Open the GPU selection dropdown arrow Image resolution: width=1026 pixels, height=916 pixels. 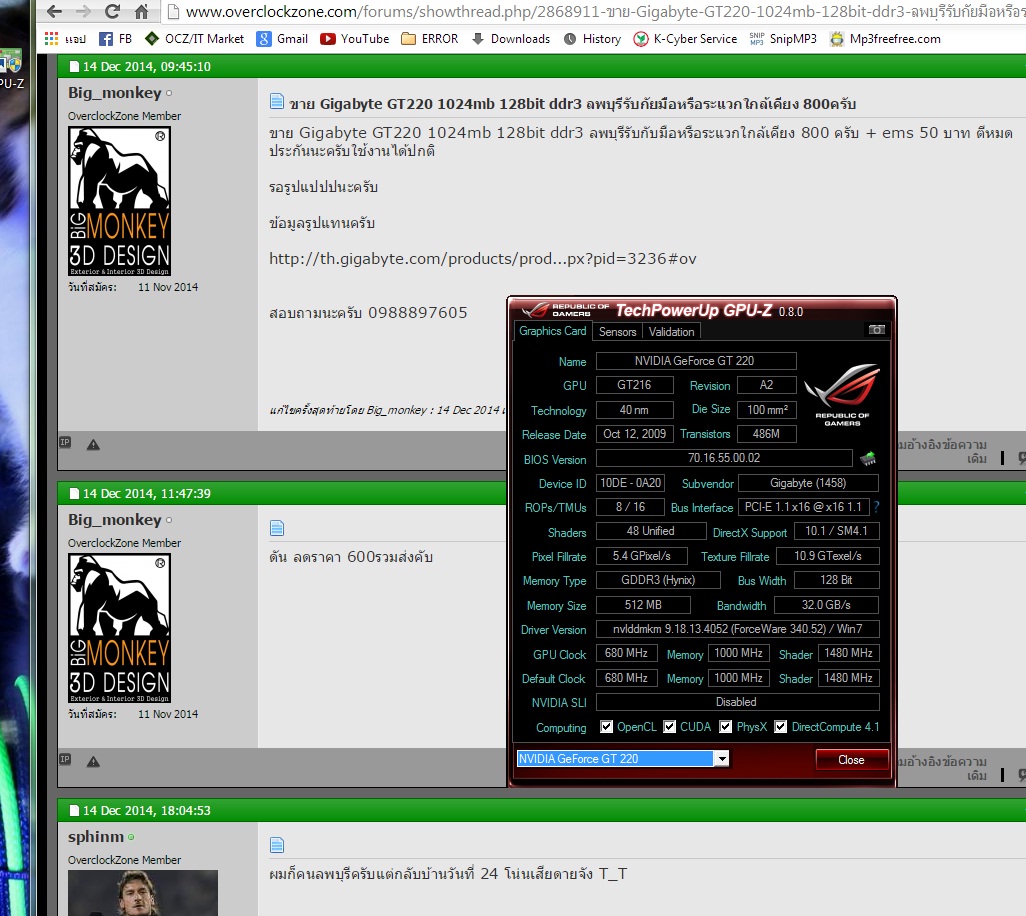(721, 759)
